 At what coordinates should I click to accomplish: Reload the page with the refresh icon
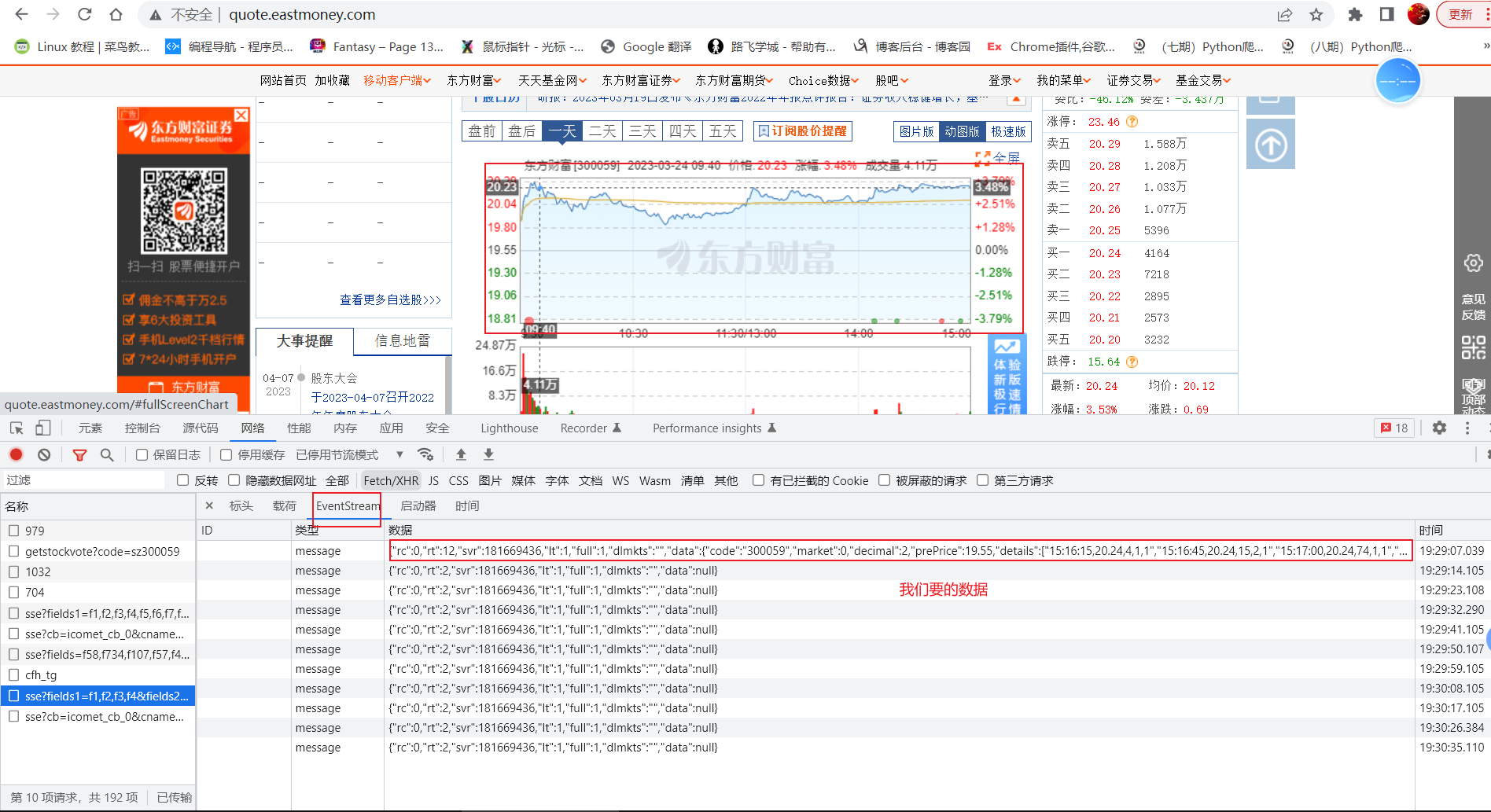[84, 14]
